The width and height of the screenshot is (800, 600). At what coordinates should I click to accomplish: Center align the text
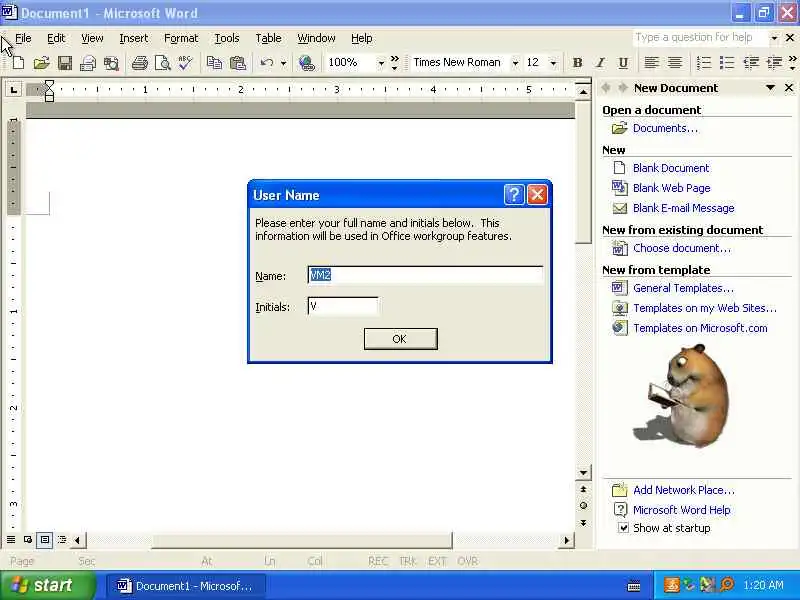pos(674,63)
